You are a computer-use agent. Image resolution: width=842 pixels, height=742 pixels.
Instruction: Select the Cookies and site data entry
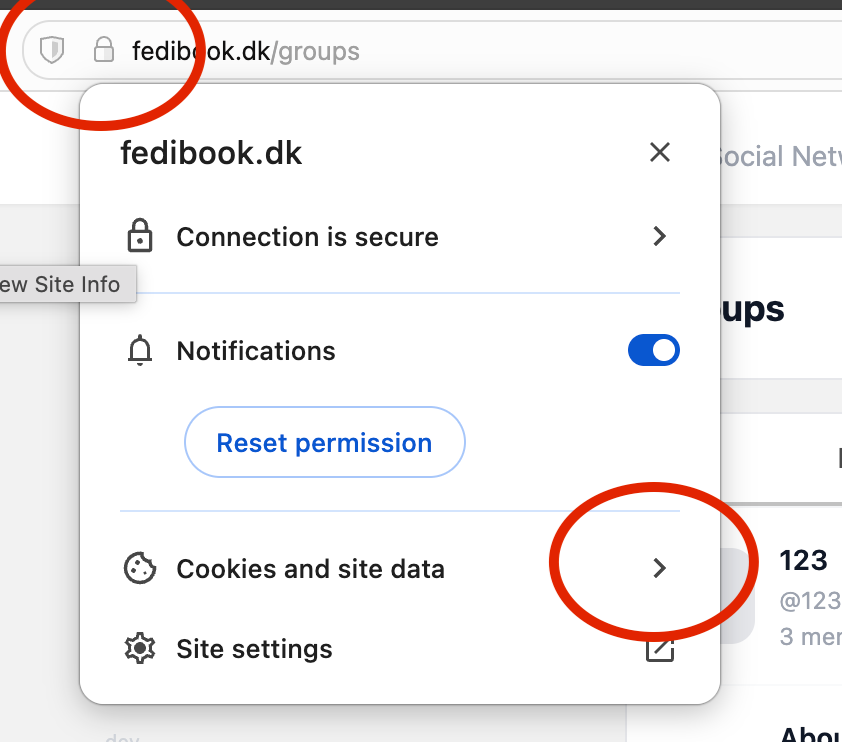pos(310,569)
